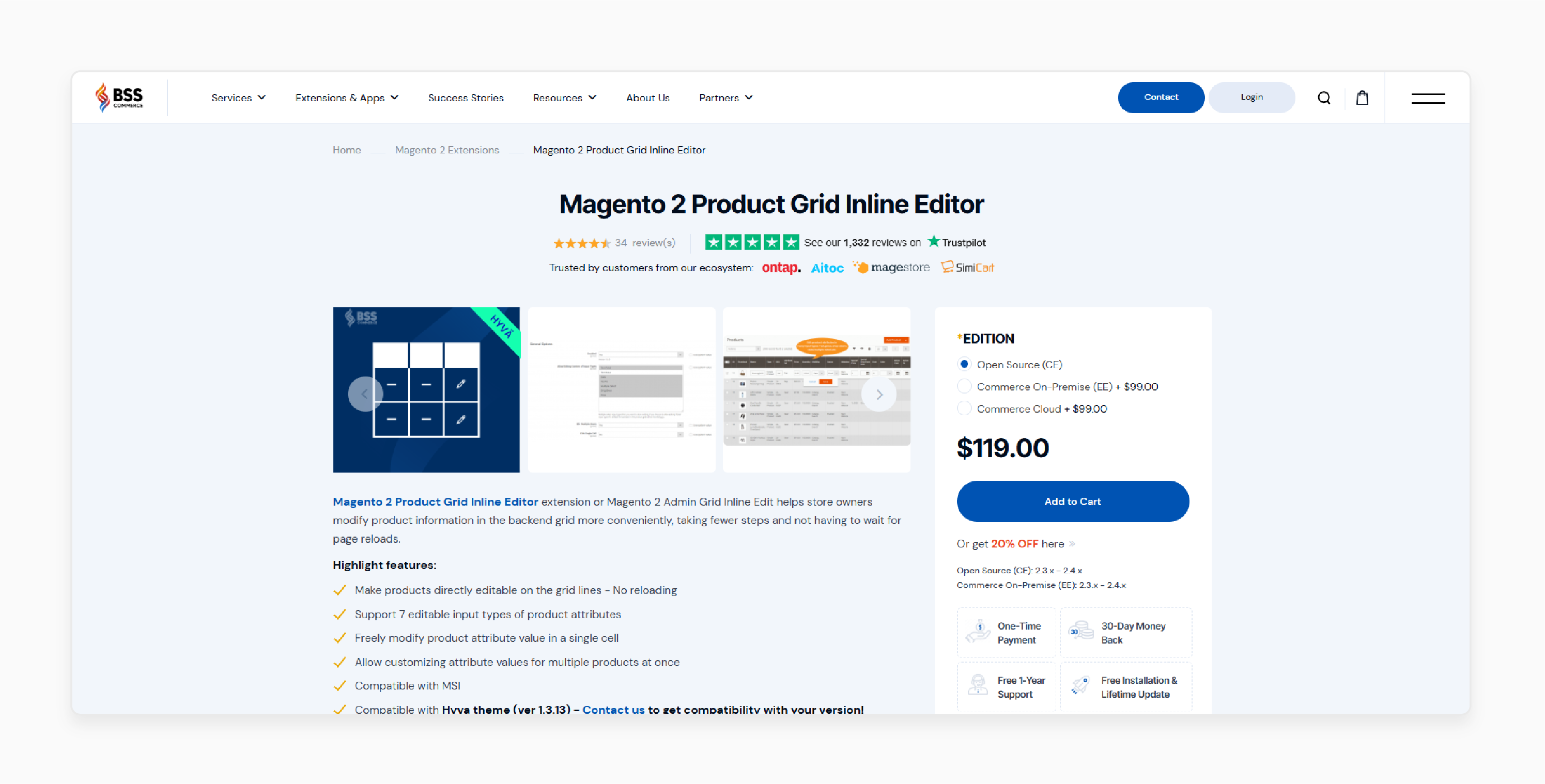This screenshot has height=784, width=1545.
Task: Click the page title heading
Action: pos(771,204)
